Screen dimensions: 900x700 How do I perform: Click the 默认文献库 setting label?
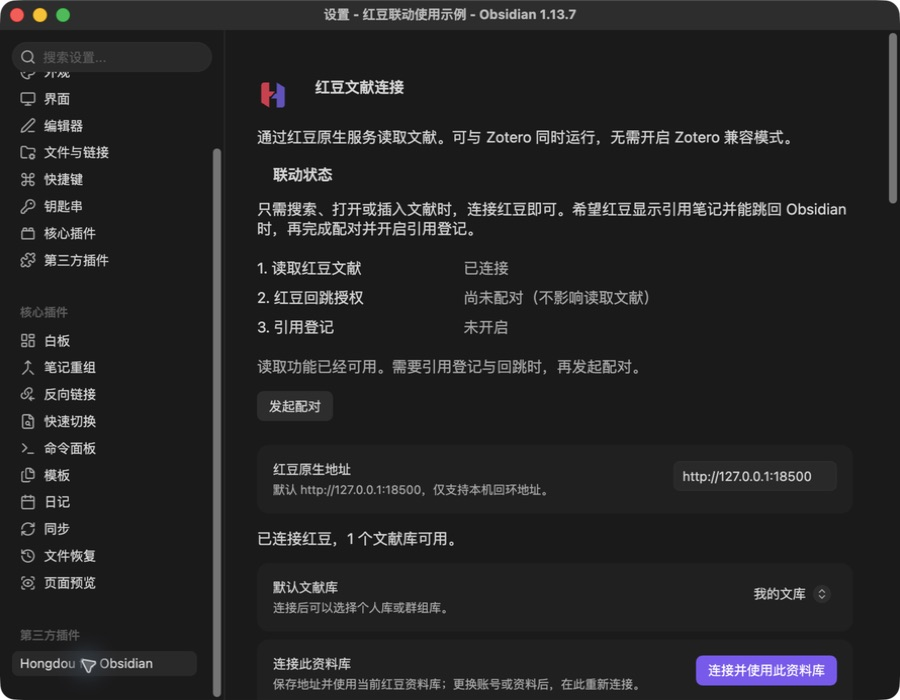click(305, 587)
